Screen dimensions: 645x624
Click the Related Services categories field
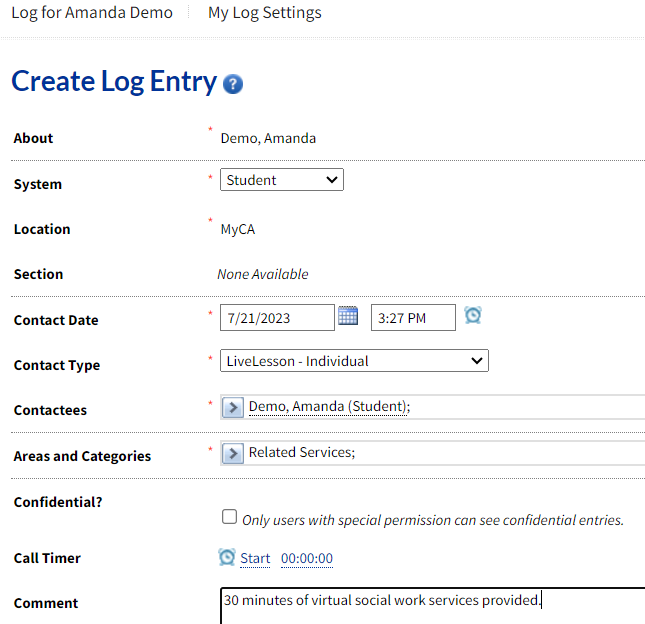(x=440, y=453)
